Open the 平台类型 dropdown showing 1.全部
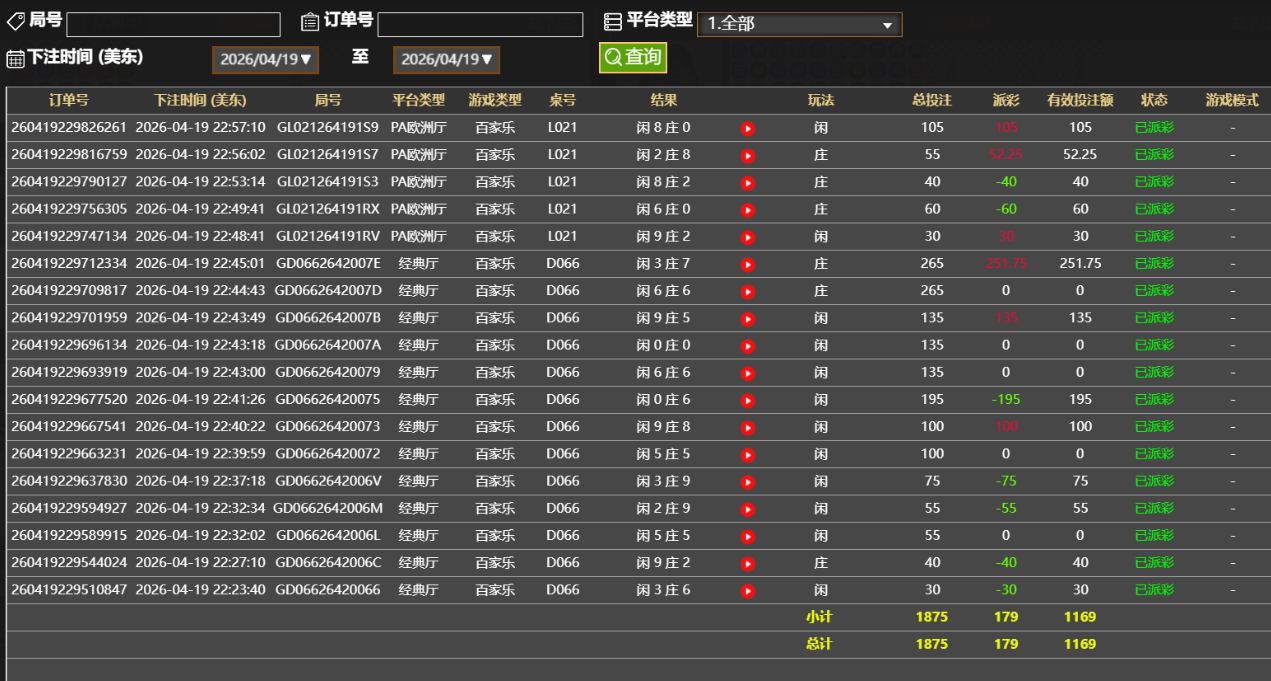 [800, 24]
